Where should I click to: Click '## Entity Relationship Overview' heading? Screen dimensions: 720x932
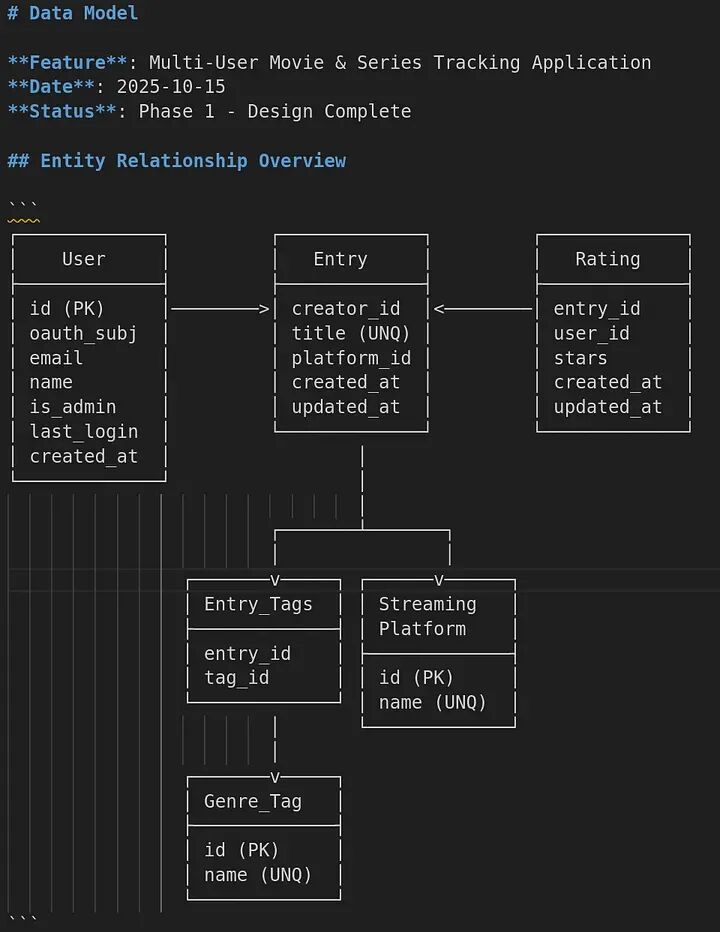177,160
